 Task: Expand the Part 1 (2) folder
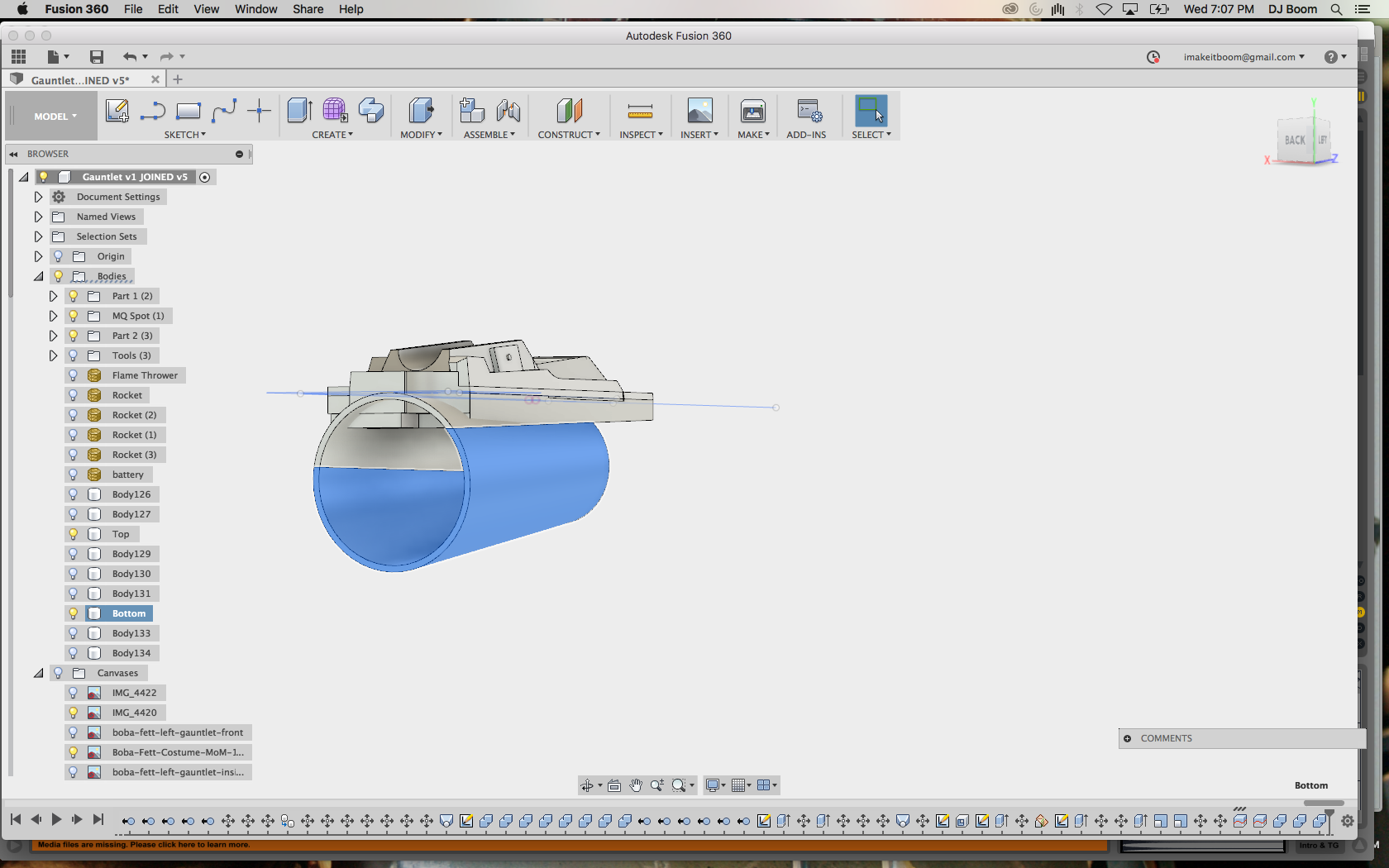coord(53,296)
